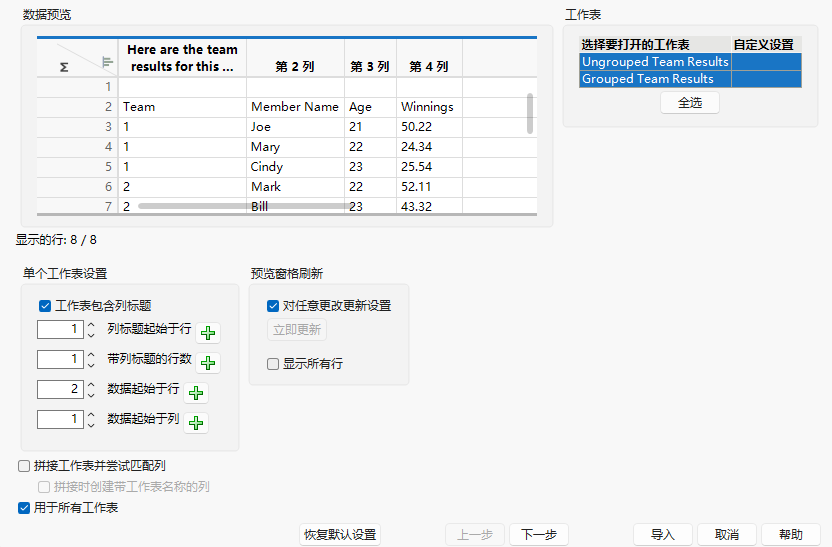This screenshot has height=547, width=832.
Task: Cancel the dialog with 取消
Action: 727,534
